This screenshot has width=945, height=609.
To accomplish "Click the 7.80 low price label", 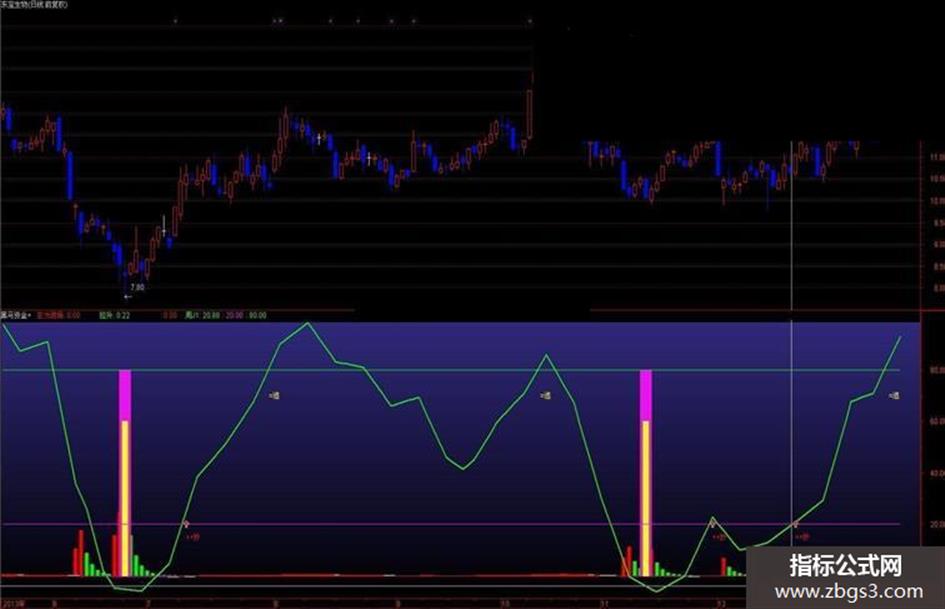I will 137,288.
